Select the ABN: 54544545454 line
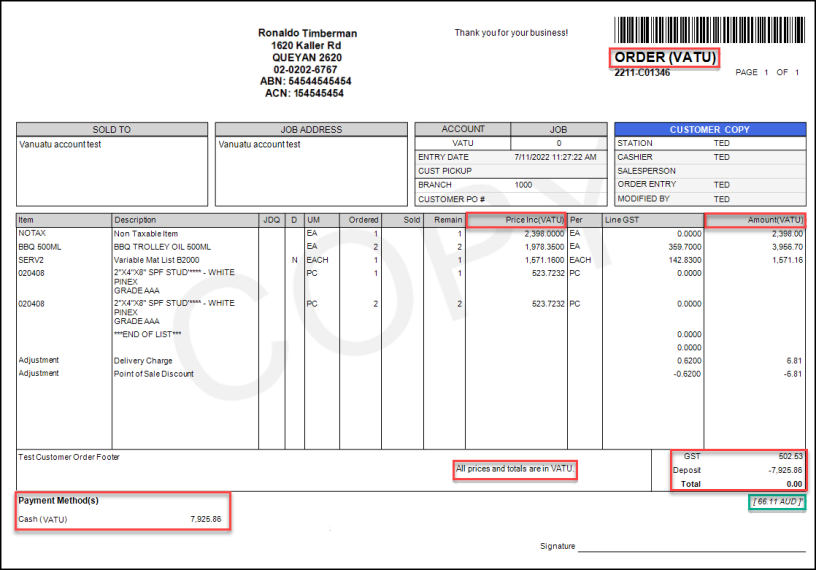The height and width of the screenshot is (570, 816). [x=305, y=81]
